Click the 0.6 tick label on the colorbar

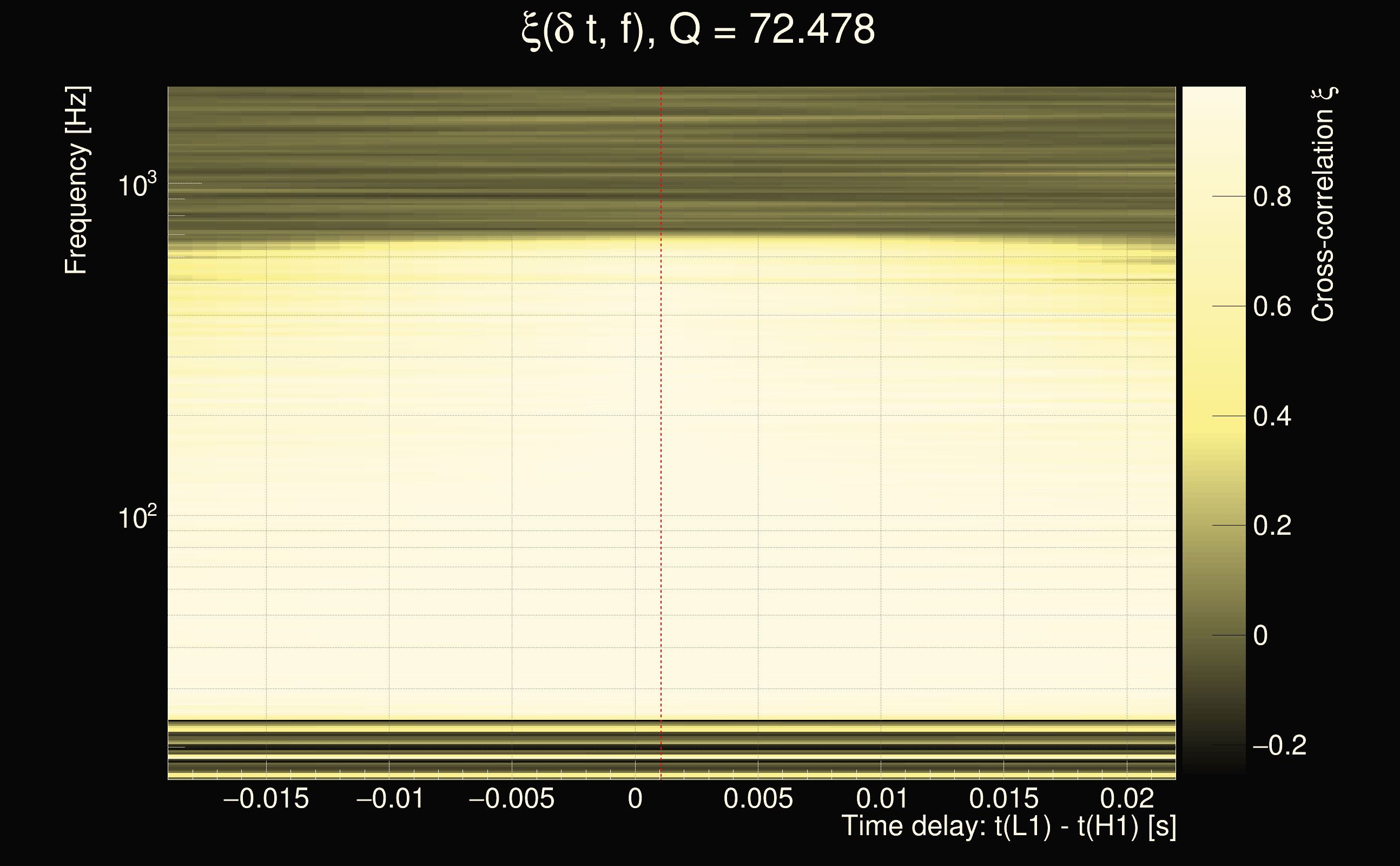click(x=1272, y=307)
